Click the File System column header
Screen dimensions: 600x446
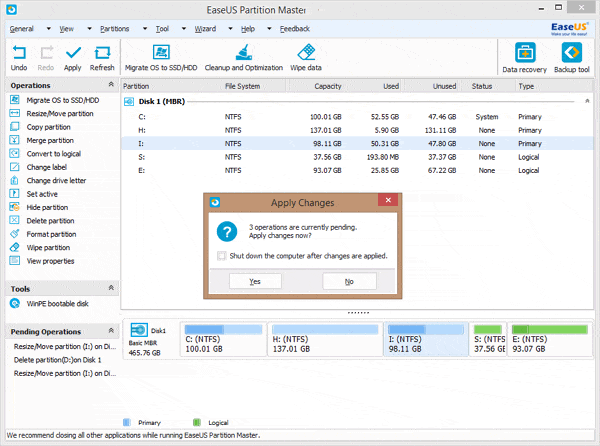pos(242,86)
